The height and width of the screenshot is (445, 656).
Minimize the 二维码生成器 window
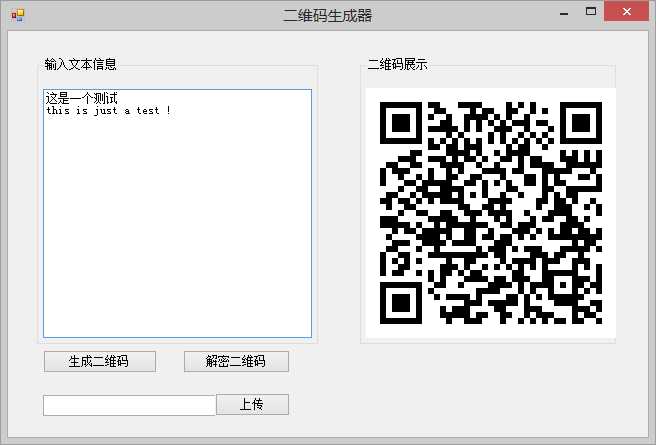564,13
